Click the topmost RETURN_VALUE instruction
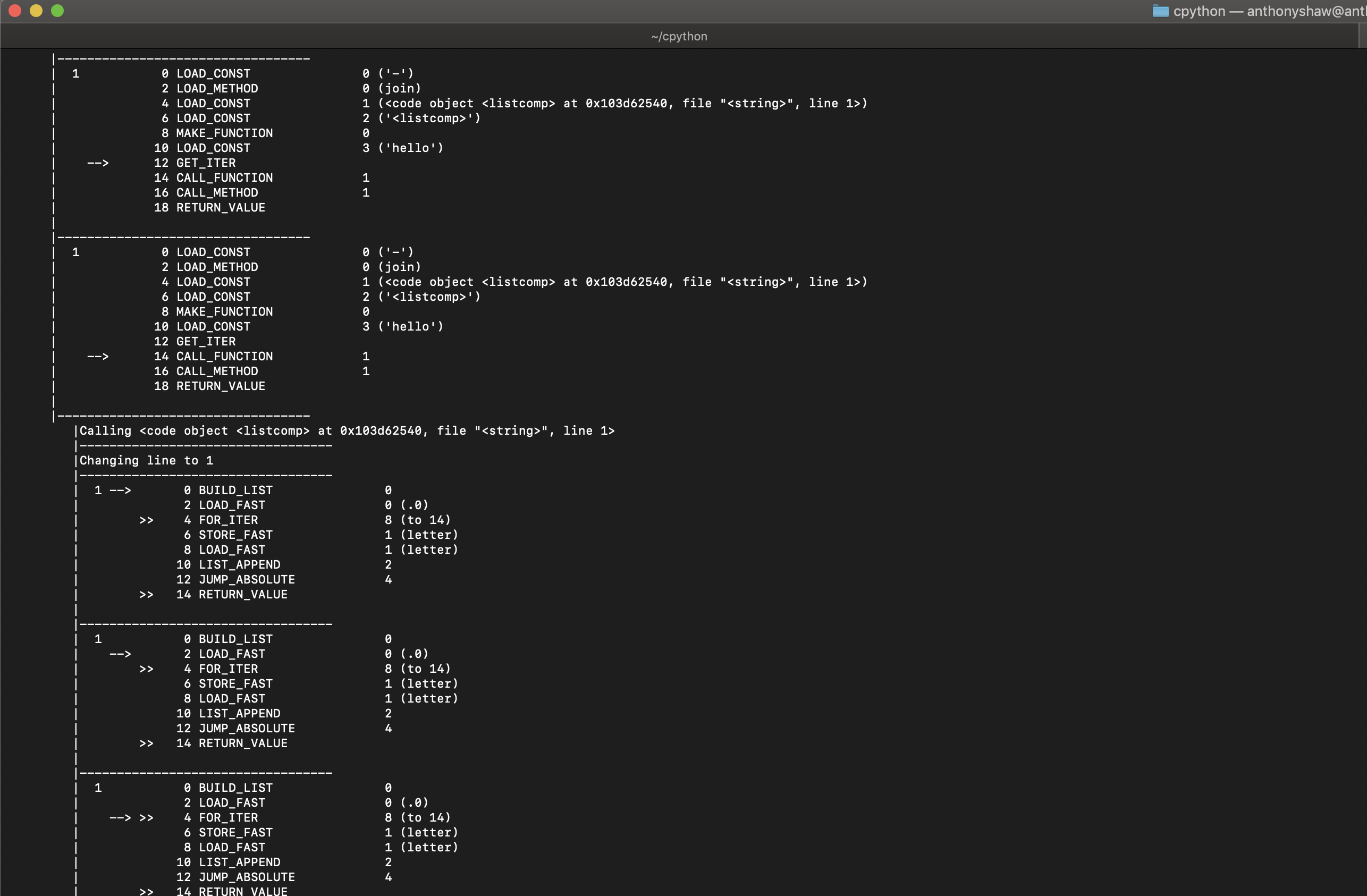This screenshot has width=1367, height=896. [x=221, y=208]
